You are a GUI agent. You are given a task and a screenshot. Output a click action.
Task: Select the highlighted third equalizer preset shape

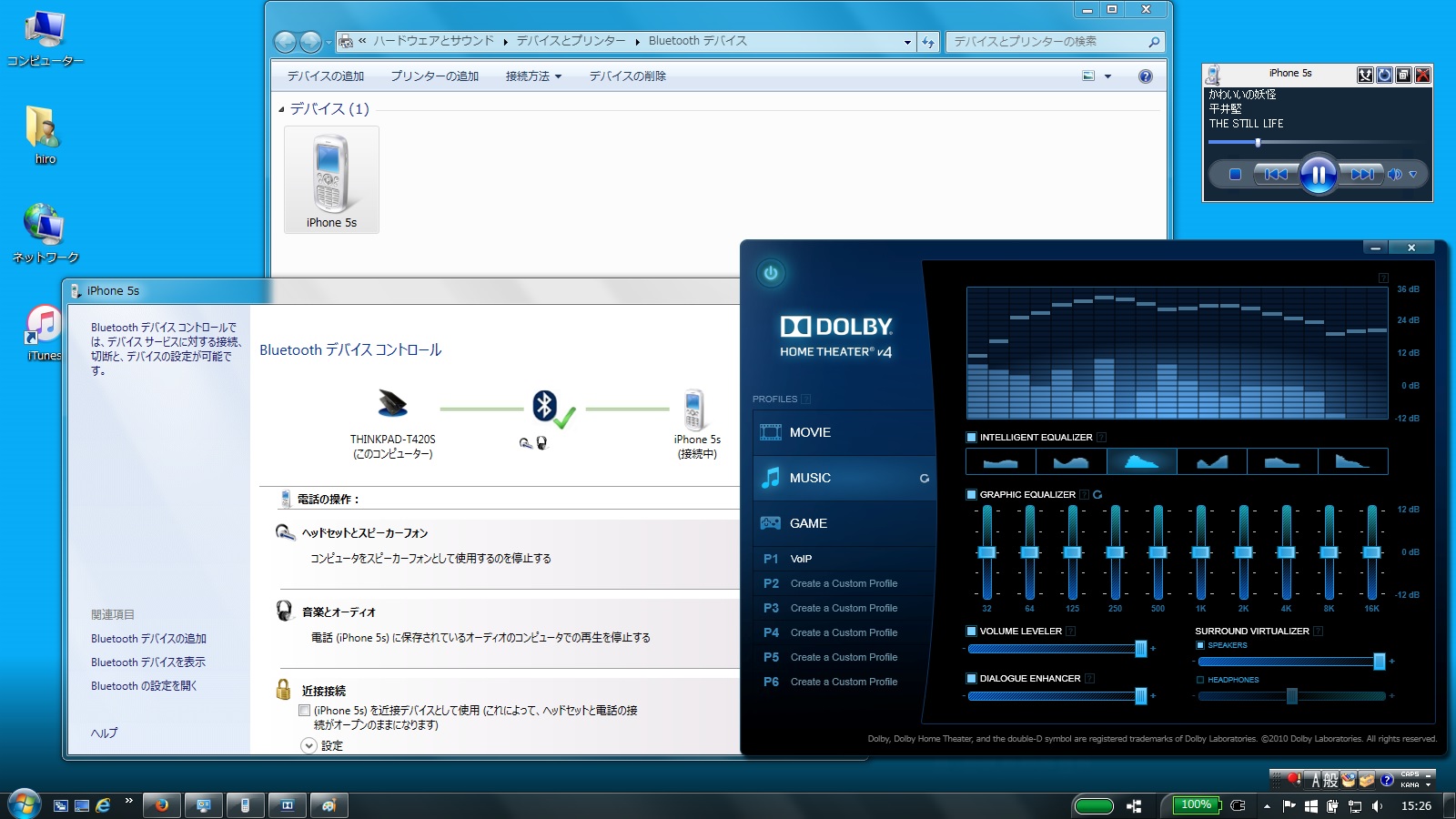1141,461
